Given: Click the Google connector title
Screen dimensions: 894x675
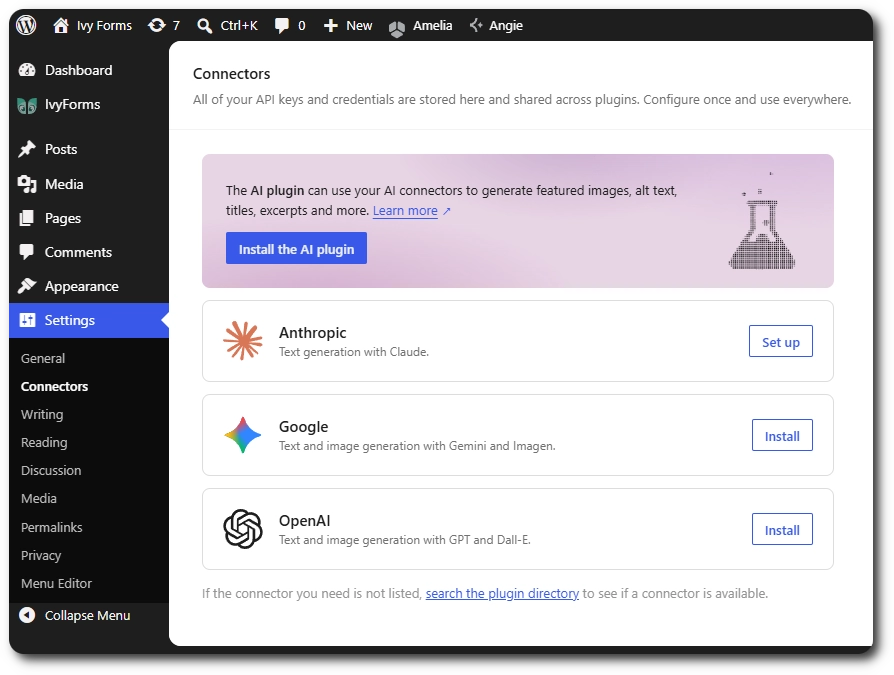Looking at the screenshot, I should pos(303,426).
